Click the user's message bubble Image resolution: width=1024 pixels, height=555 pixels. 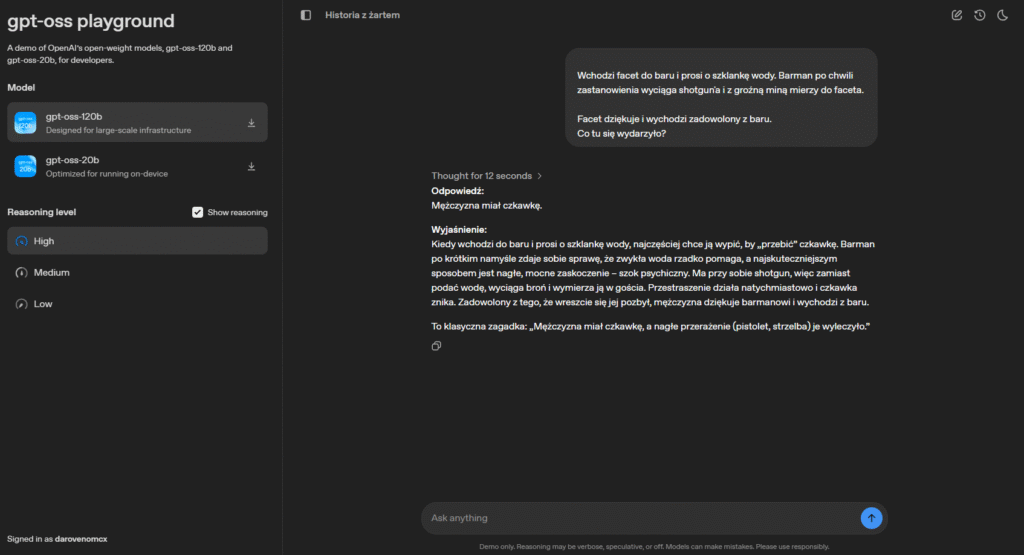(x=721, y=98)
